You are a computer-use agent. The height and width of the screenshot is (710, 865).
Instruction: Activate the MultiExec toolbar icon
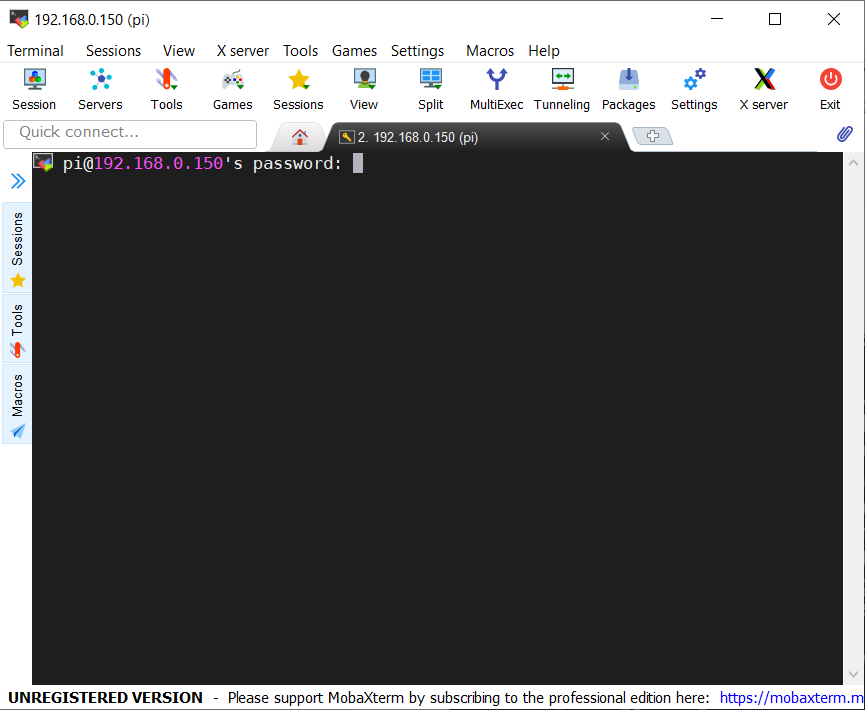pyautogui.click(x=496, y=89)
